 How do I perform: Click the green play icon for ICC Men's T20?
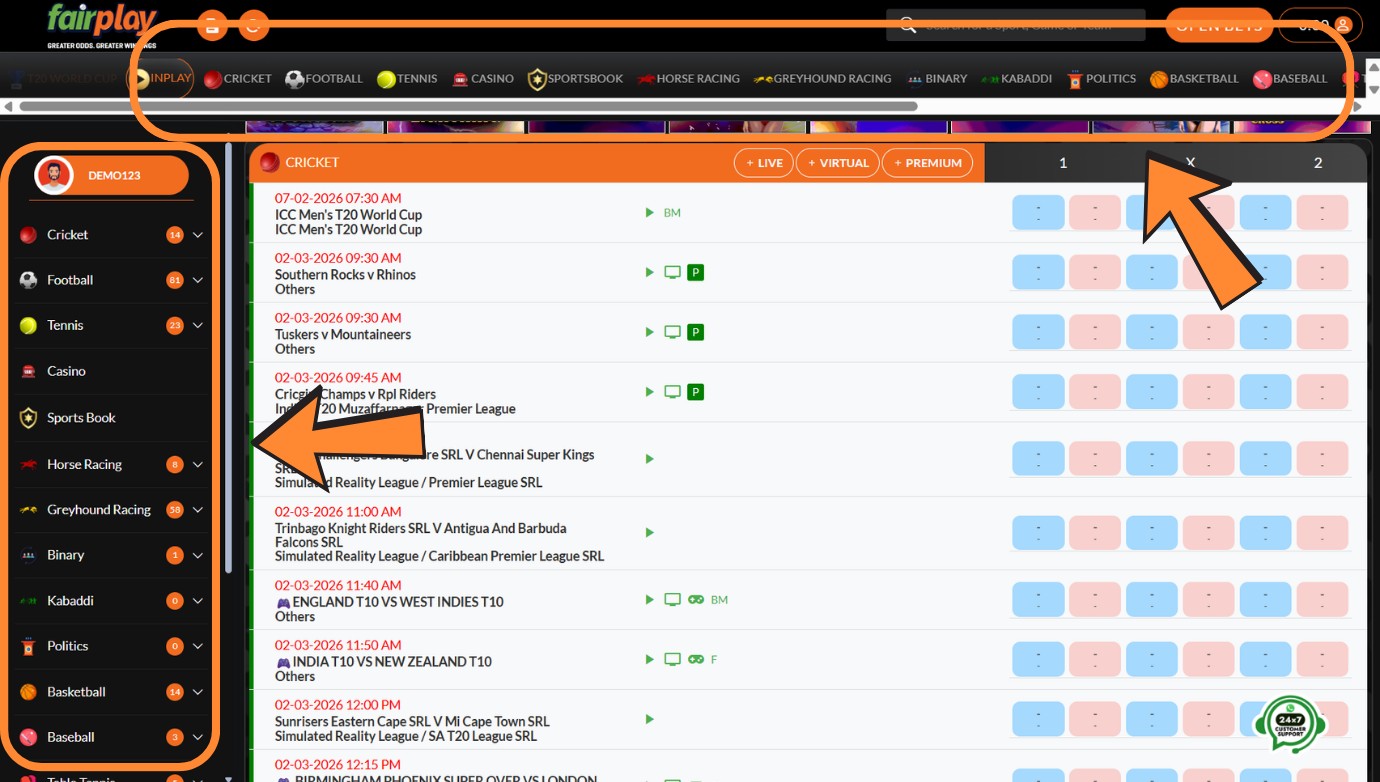[649, 212]
